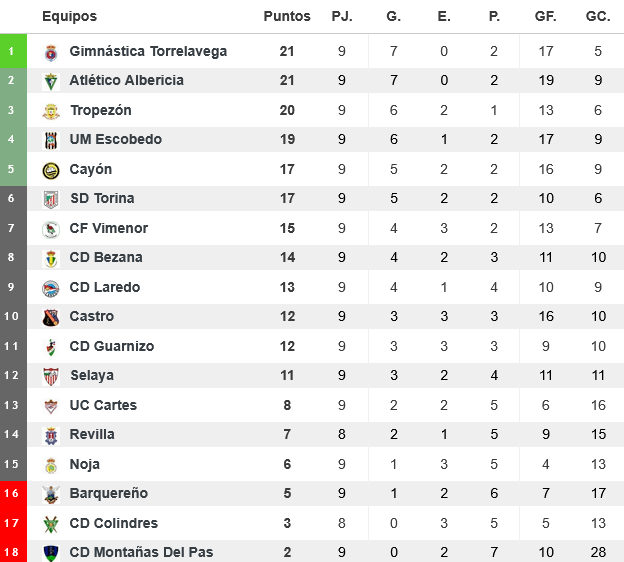Click the Gimnástica Torrelavega club crest
The height and width of the screenshot is (562, 624).
(x=51, y=52)
